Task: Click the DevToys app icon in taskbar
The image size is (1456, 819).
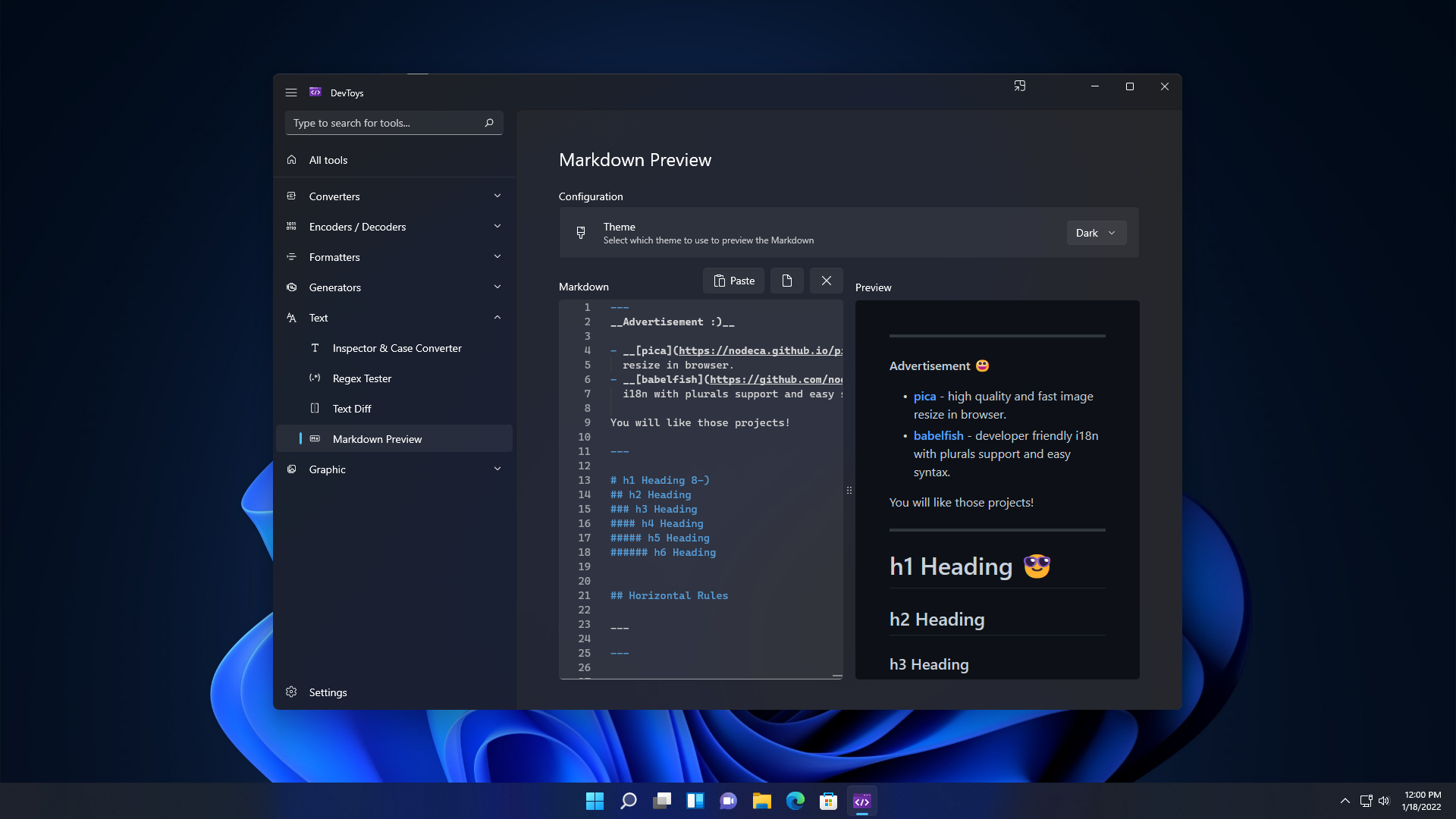Action: [x=862, y=800]
